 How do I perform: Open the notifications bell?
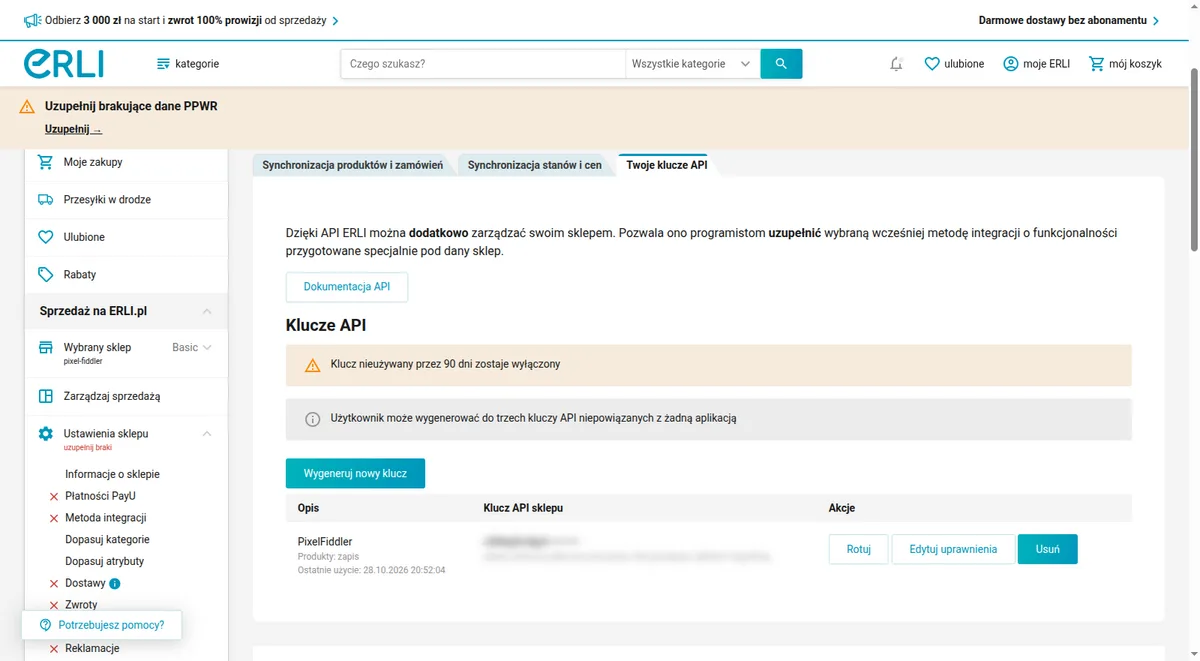[x=896, y=64]
